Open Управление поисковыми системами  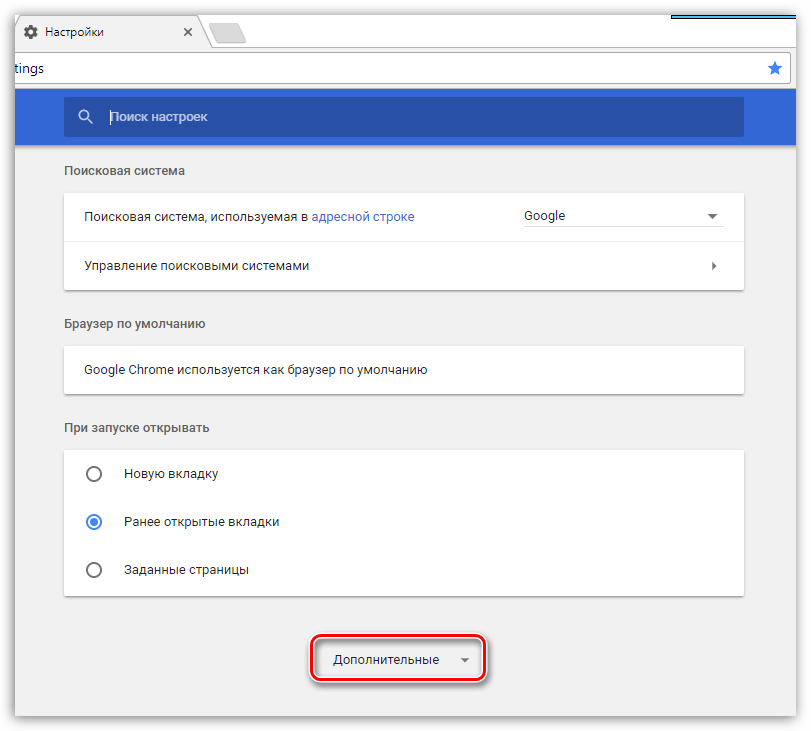[403, 266]
